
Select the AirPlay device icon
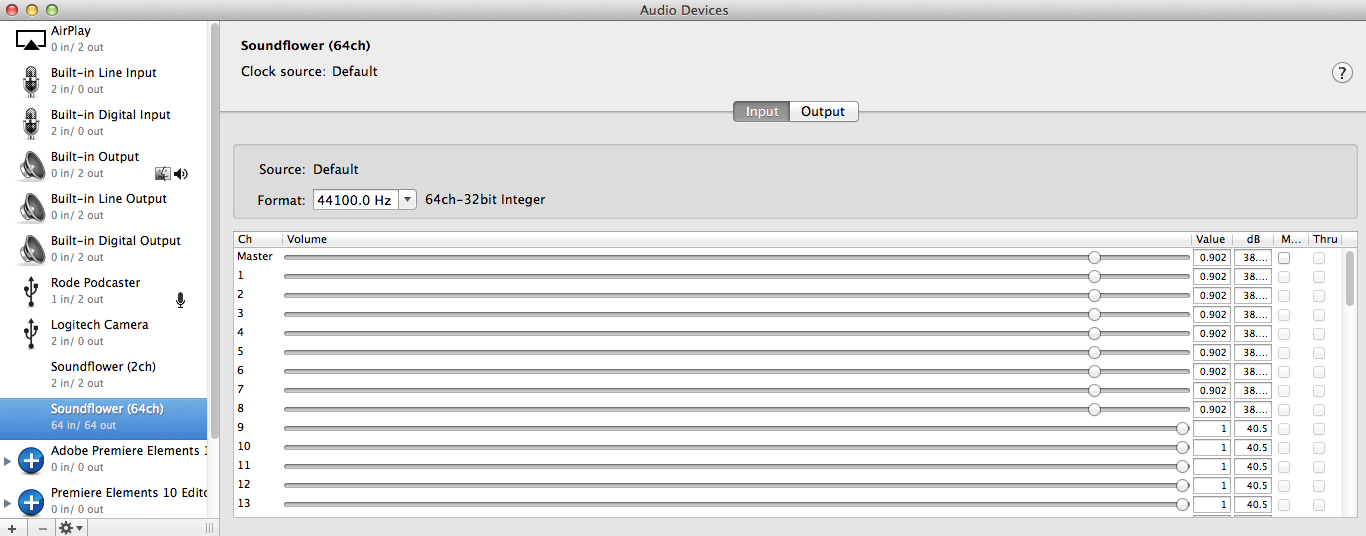[x=31, y=40]
